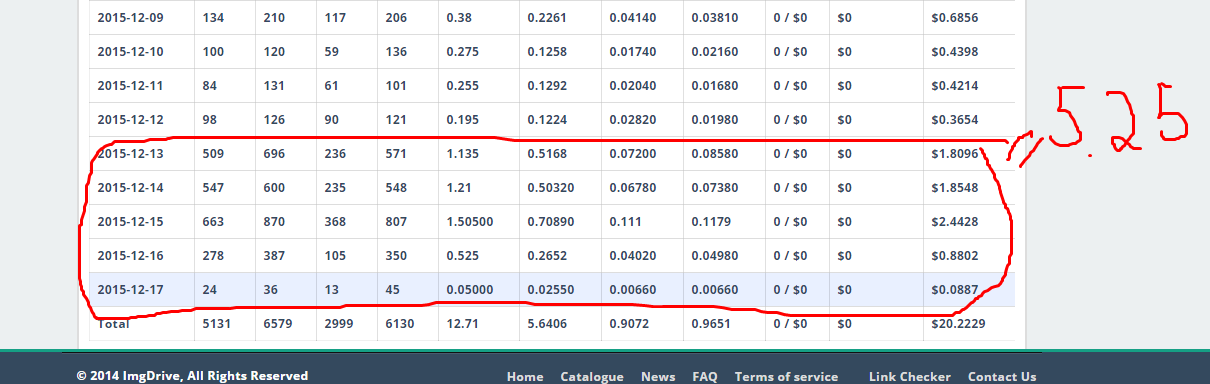Open the FAQ link
Image resolution: width=1210 pixels, height=384 pixels.
click(x=705, y=377)
